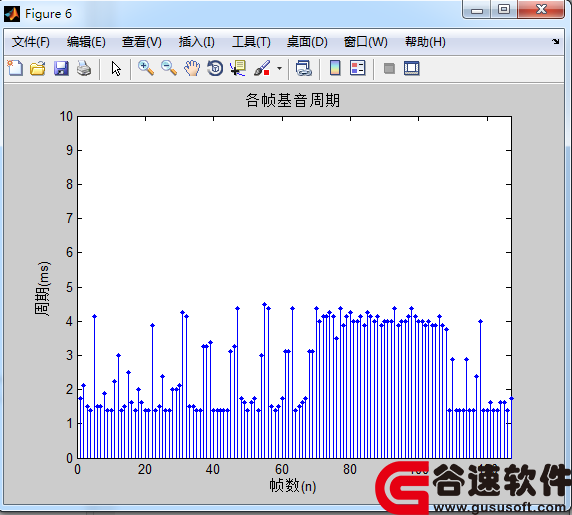Click the dock figure arrow in the menu bar
Screen dimensions: 572x515
click(x=555, y=42)
